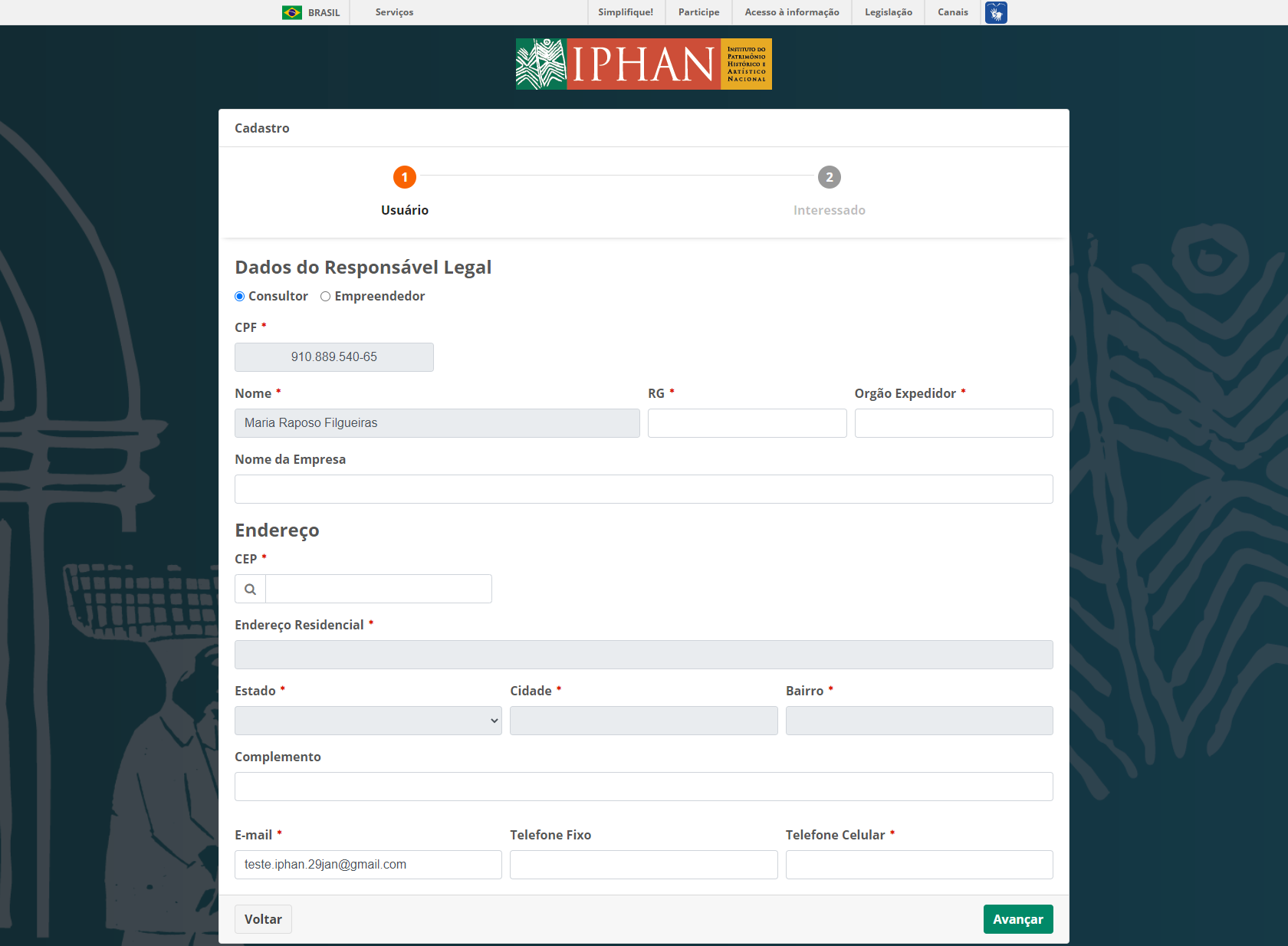Focus the Telefone Fixo input field
Viewport: 1288px width, 946px height.
[x=644, y=865]
